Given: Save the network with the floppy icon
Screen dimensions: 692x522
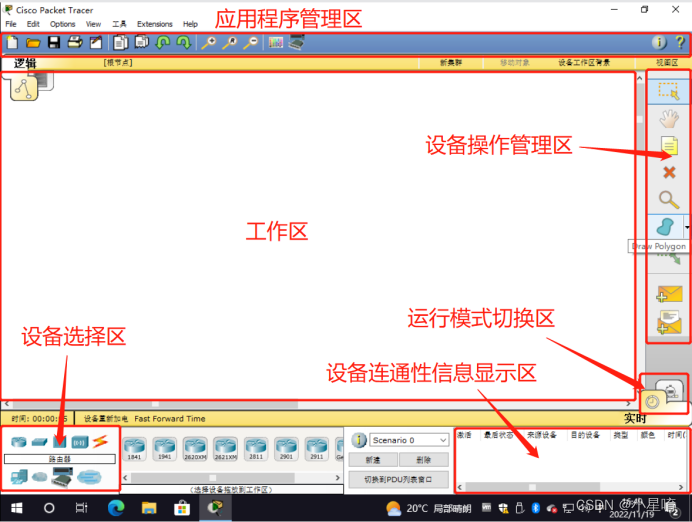Looking at the screenshot, I should tap(54, 42).
